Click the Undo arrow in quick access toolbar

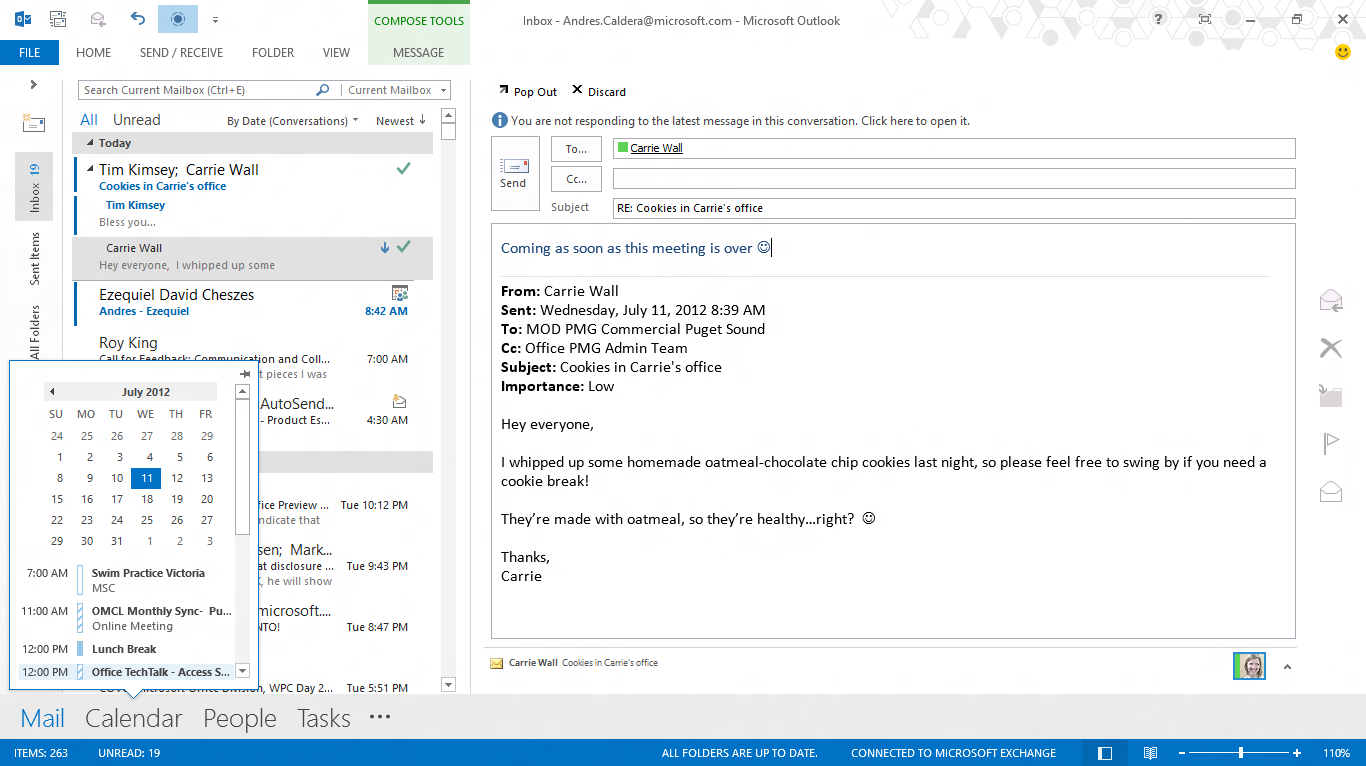point(138,19)
